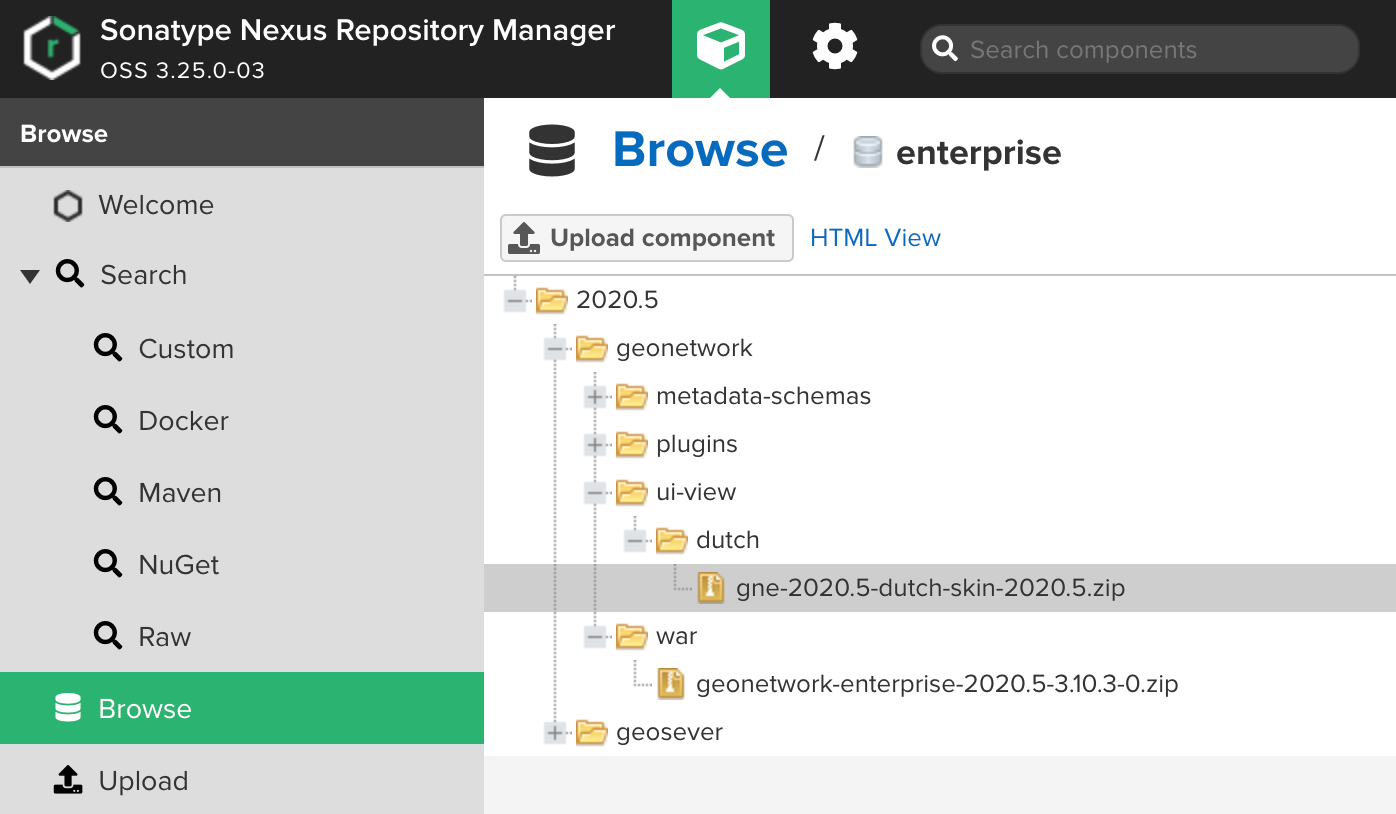Open Upload in the sidebar

[x=242, y=780]
